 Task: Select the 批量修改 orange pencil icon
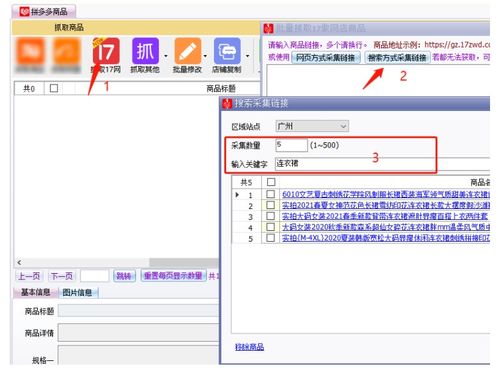point(187,51)
